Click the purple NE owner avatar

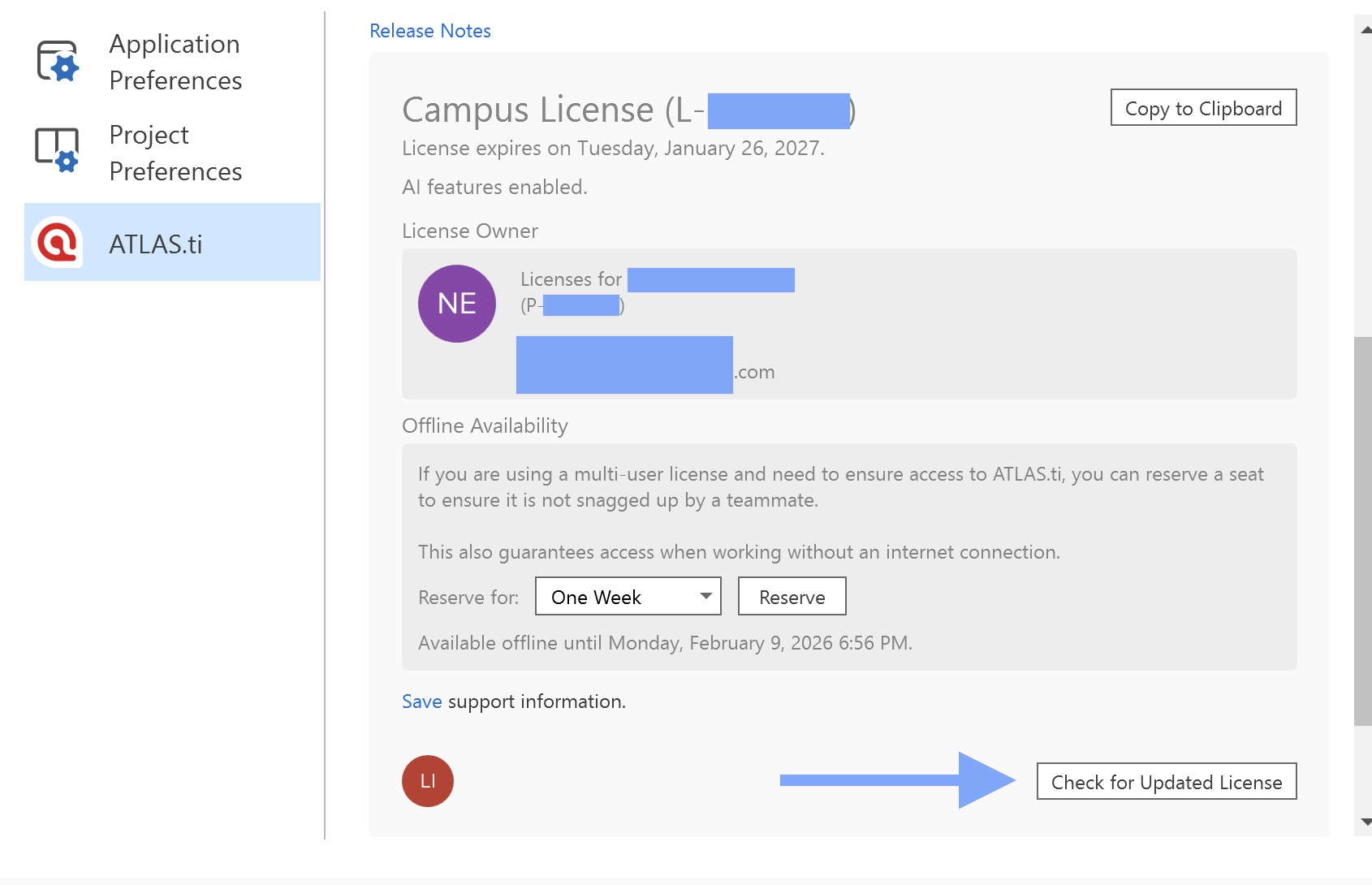[x=457, y=304]
